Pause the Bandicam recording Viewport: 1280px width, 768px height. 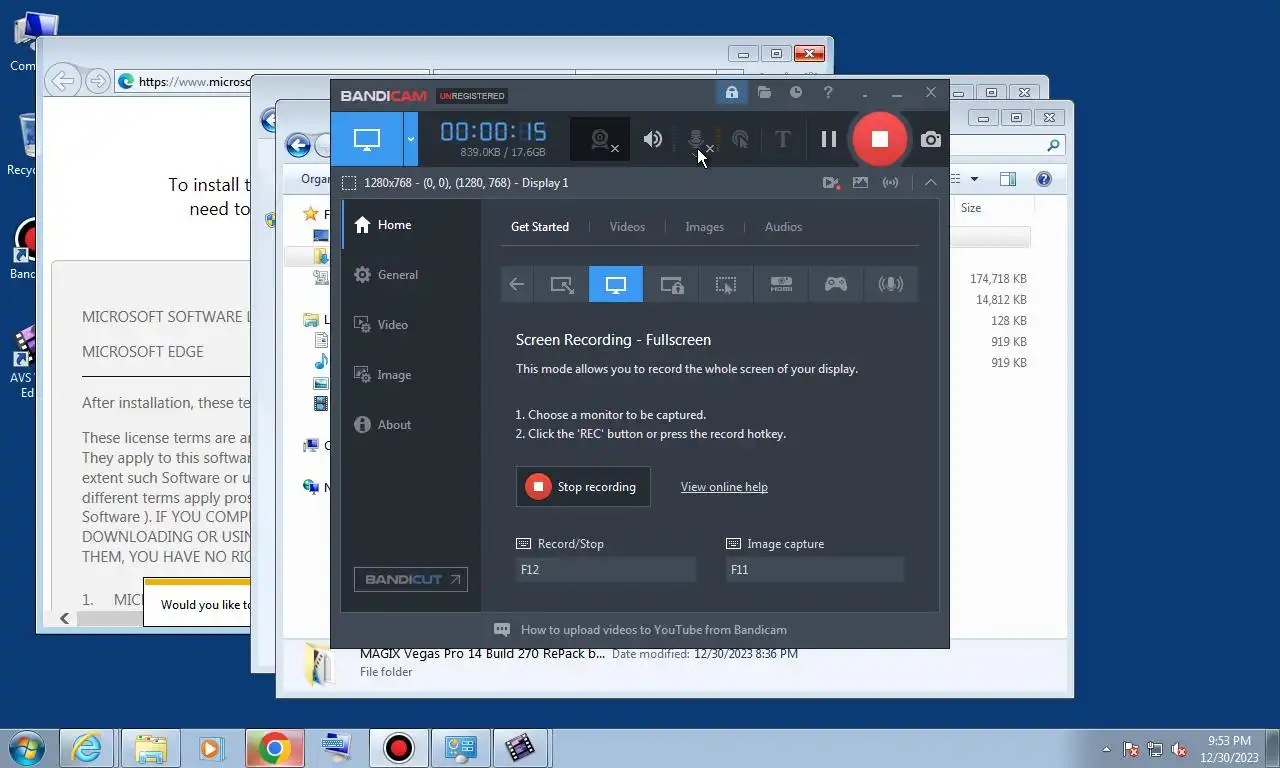point(828,139)
